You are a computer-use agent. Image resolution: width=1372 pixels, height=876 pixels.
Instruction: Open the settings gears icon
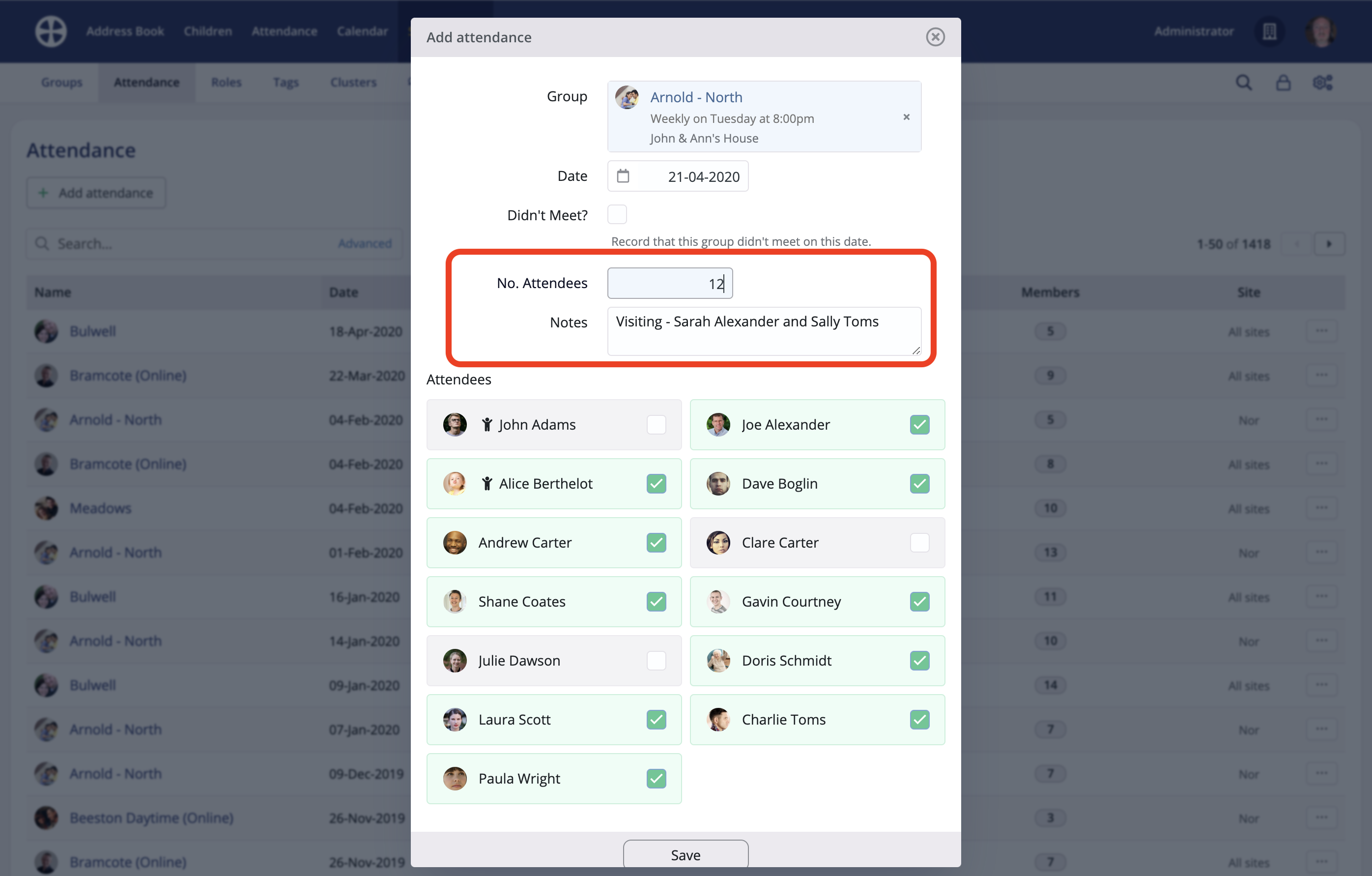(1322, 83)
